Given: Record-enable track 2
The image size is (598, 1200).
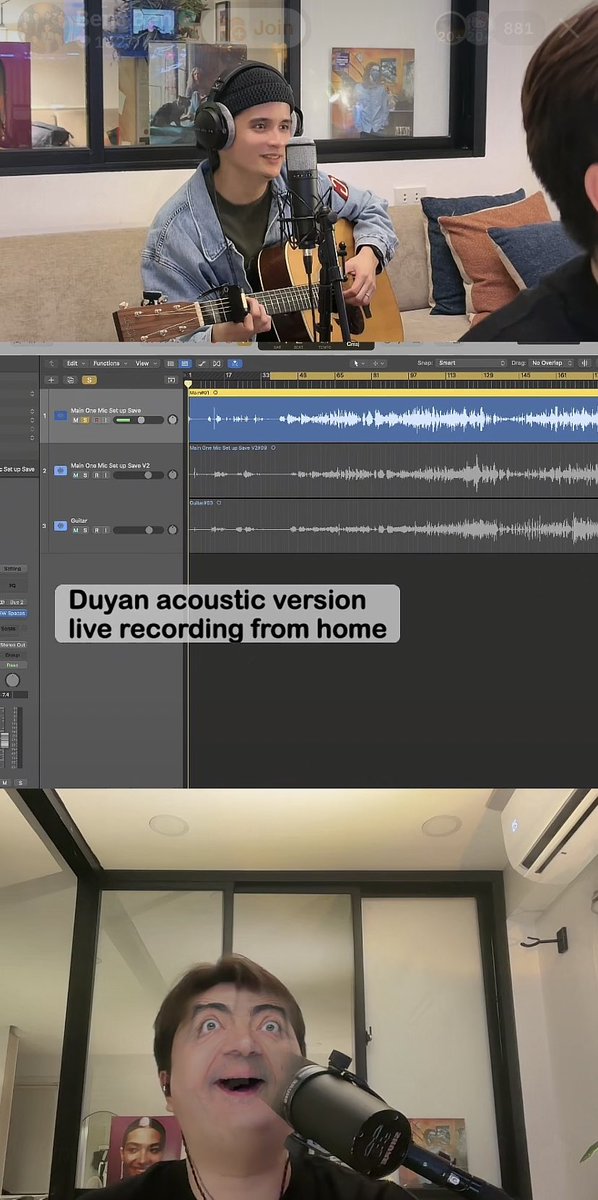Looking at the screenshot, I should point(96,475).
